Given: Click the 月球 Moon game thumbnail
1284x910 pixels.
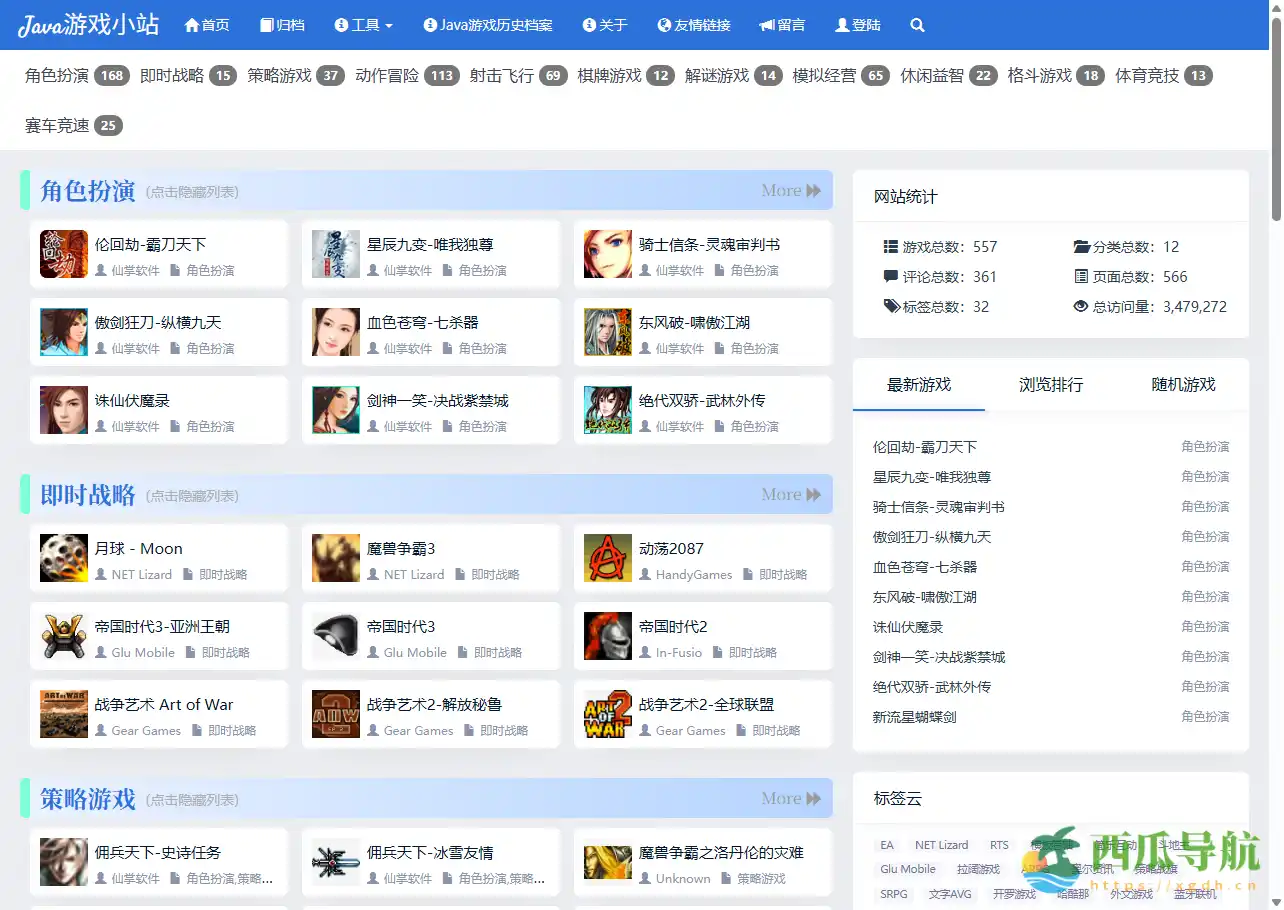Looking at the screenshot, I should tap(63, 559).
